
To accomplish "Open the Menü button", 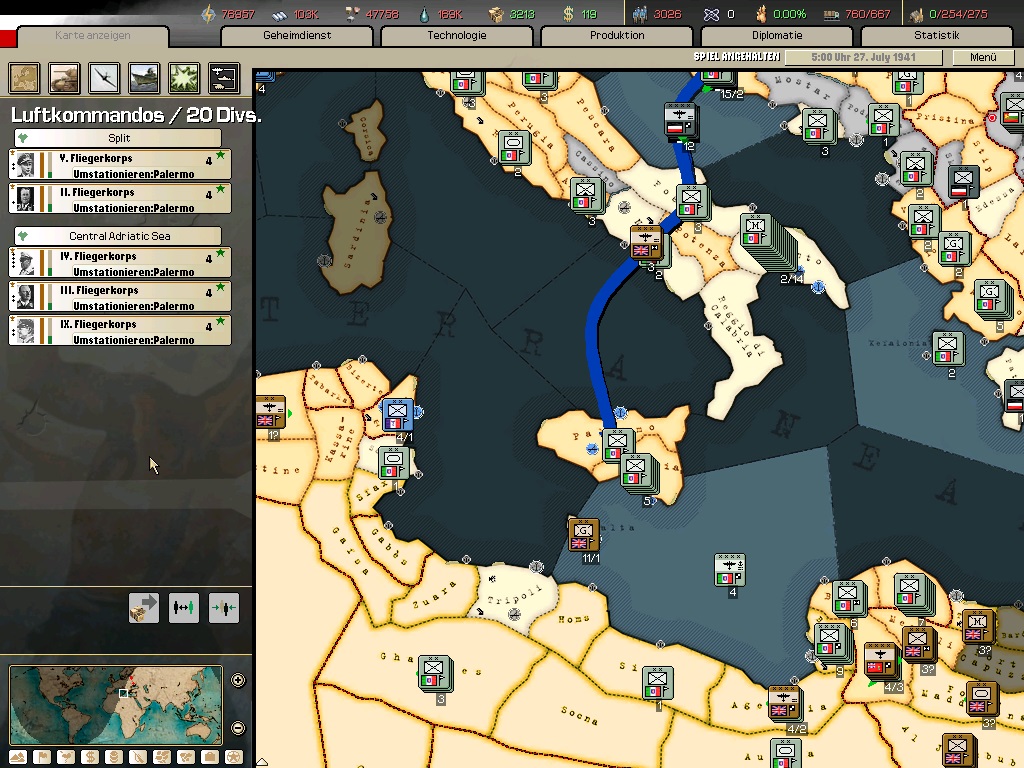I will [x=984, y=57].
